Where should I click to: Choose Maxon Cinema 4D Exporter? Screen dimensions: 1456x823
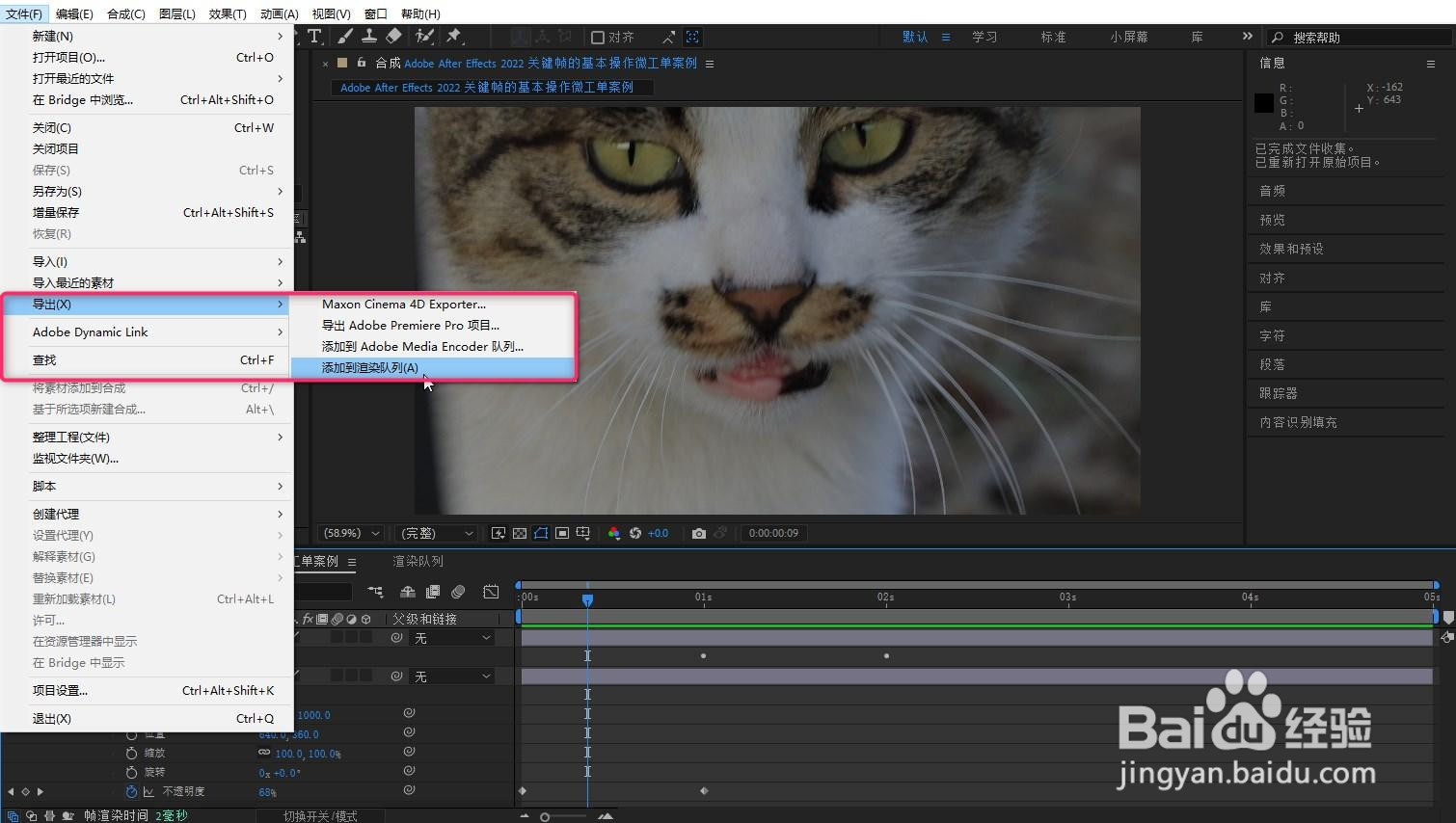point(433,304)
